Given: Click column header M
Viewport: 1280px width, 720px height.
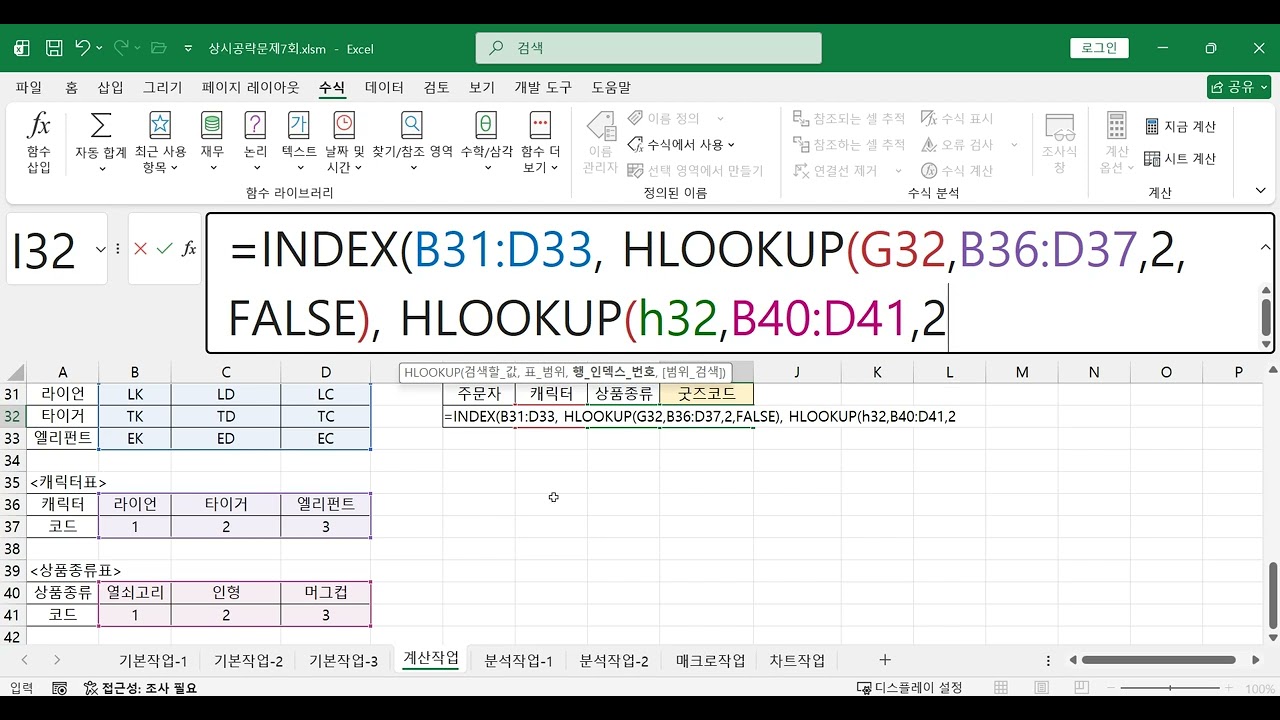Looking at the screenshot, I should (1022, 372).
